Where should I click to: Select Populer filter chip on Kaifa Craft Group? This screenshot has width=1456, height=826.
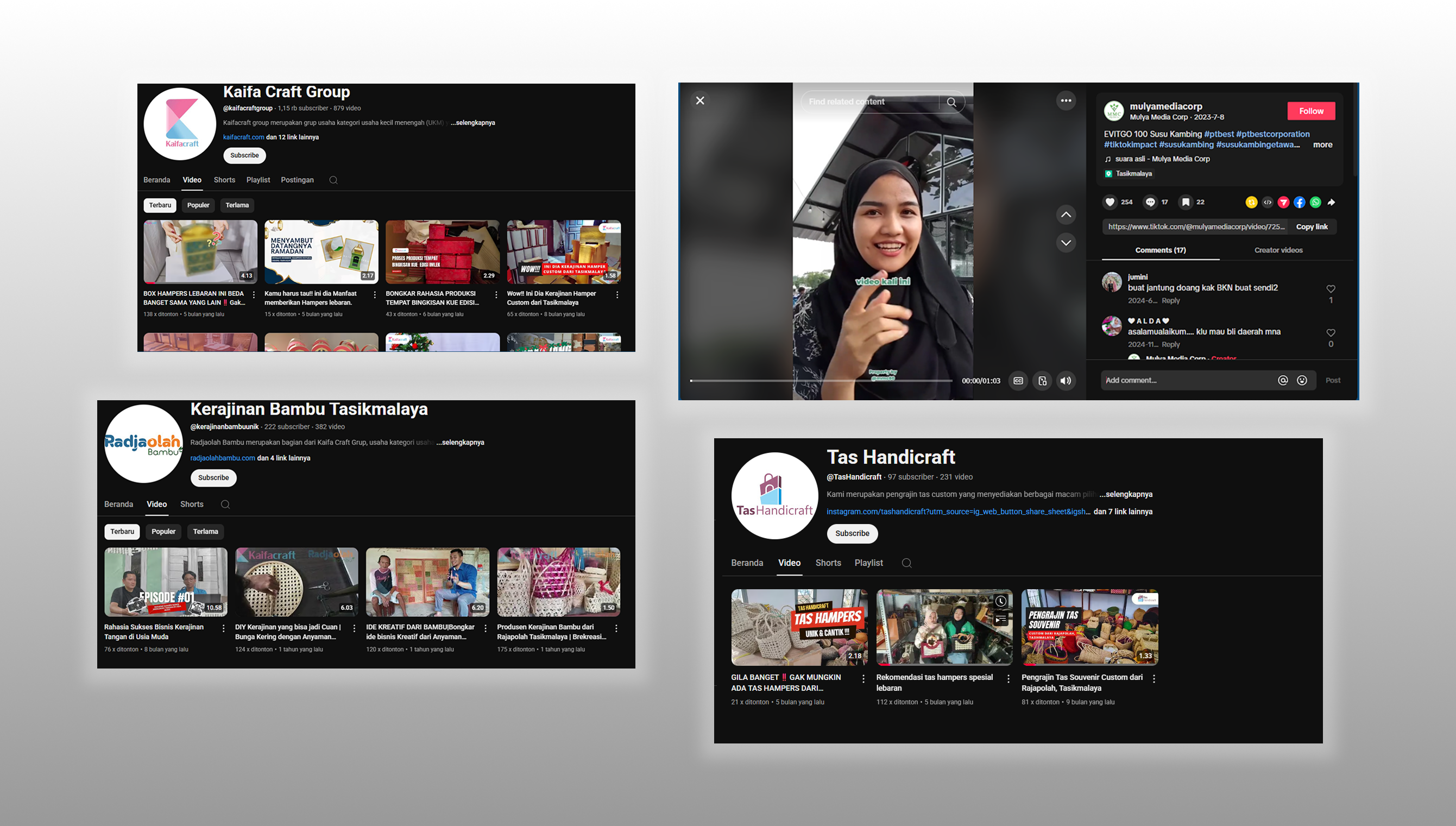[198, 205]
